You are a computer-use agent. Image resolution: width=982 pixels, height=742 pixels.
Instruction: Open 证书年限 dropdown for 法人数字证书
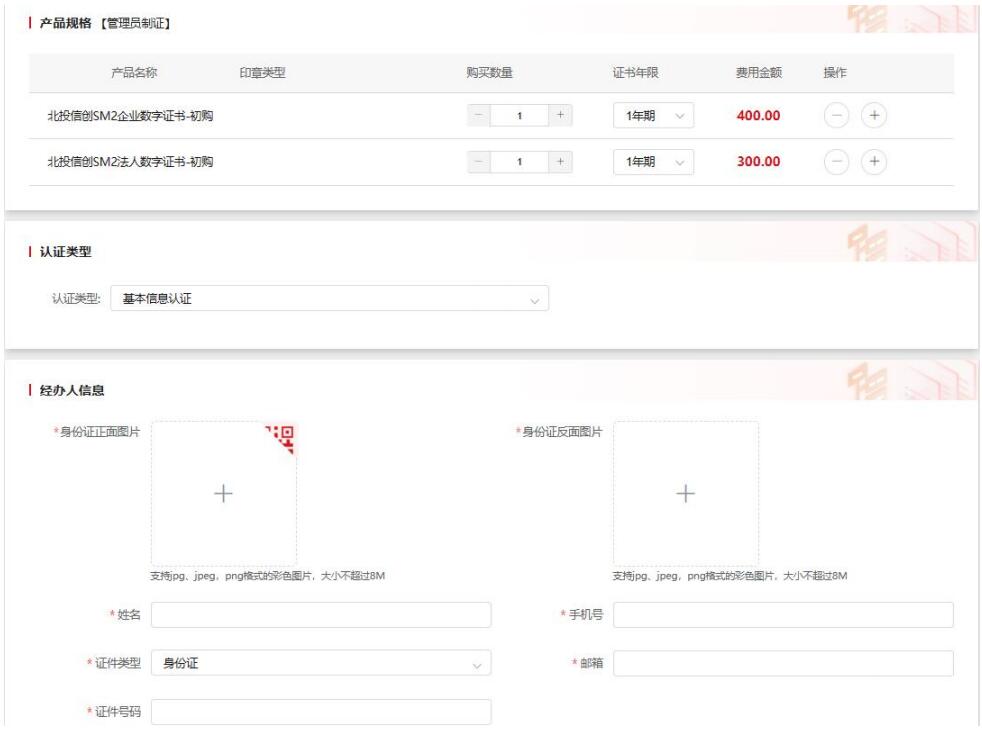[x=654, y=162]
